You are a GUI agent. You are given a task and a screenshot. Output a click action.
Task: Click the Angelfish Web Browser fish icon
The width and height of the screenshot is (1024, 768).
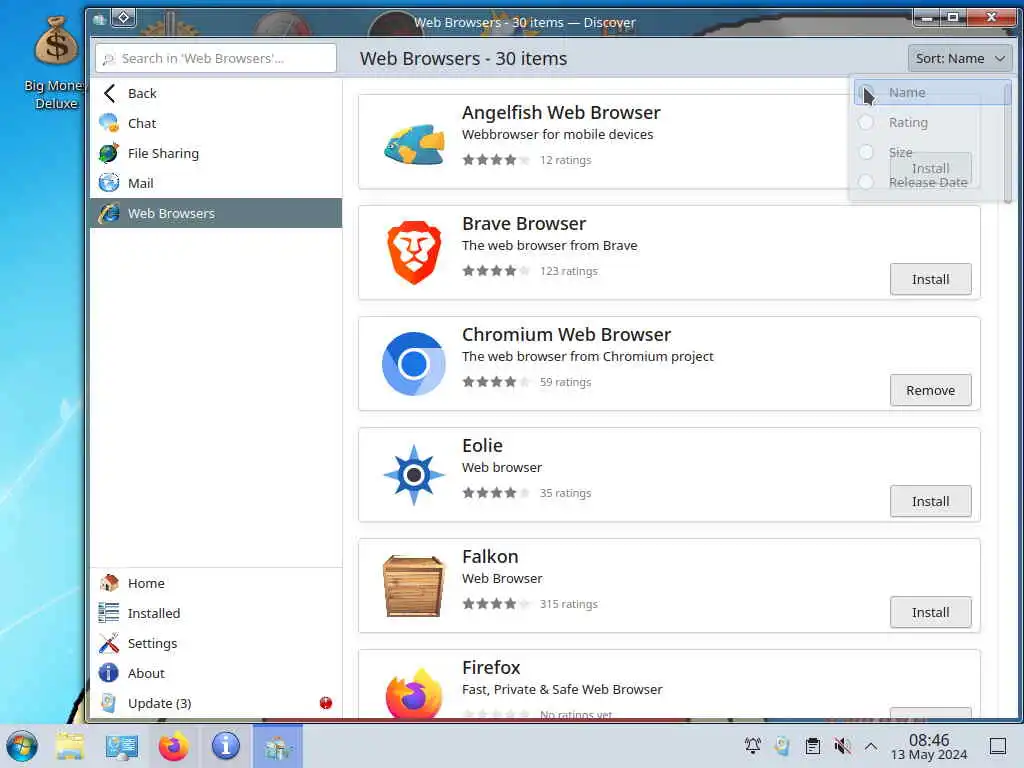tap(414, 143)
